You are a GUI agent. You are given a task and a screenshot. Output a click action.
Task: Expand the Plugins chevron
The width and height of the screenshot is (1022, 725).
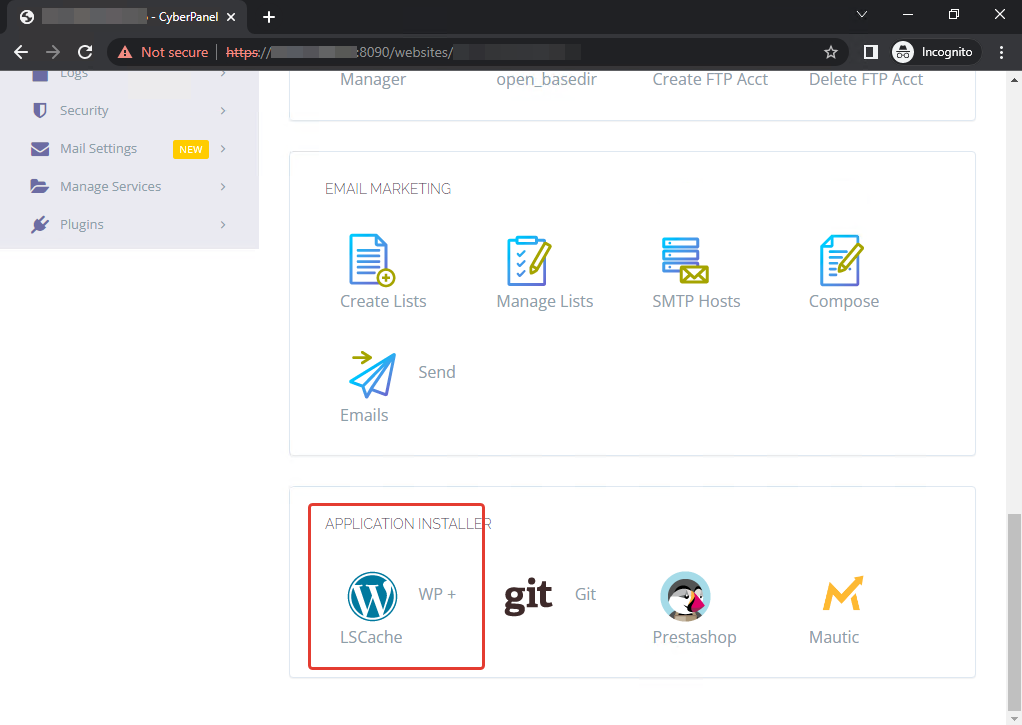pos(223,224)
